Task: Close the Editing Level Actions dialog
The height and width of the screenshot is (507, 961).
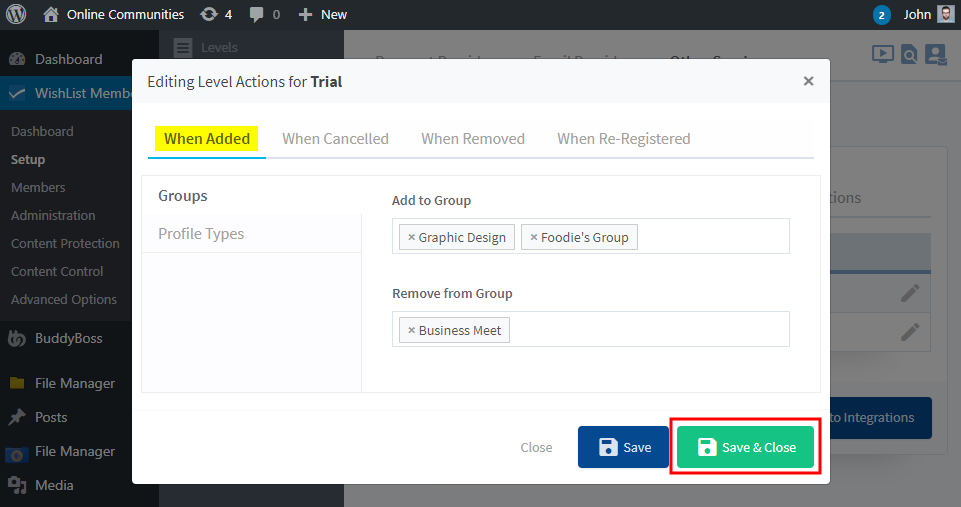Action: coord(808,81)
